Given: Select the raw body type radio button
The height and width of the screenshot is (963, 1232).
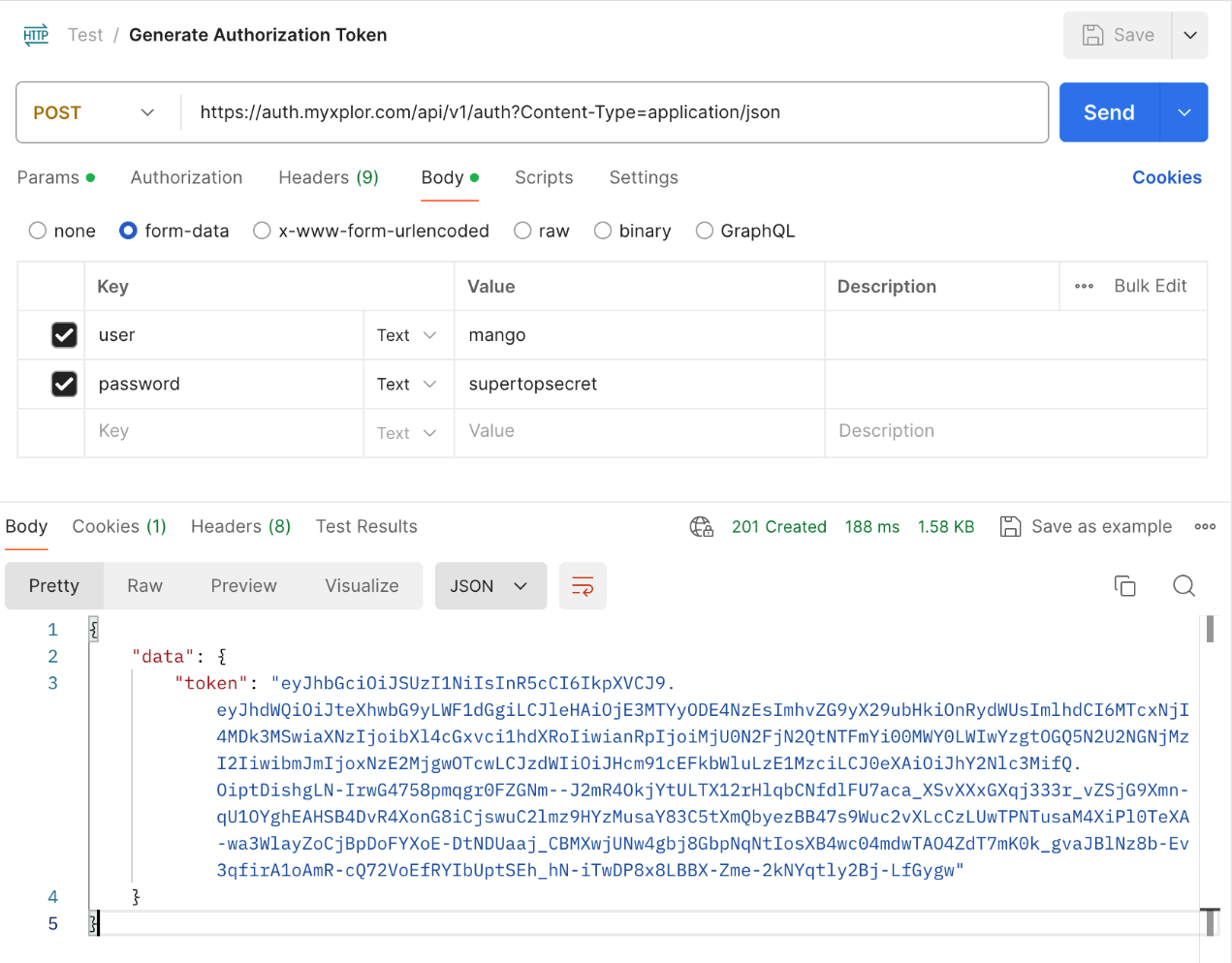Looking at the screenshot, I should 521,231.
